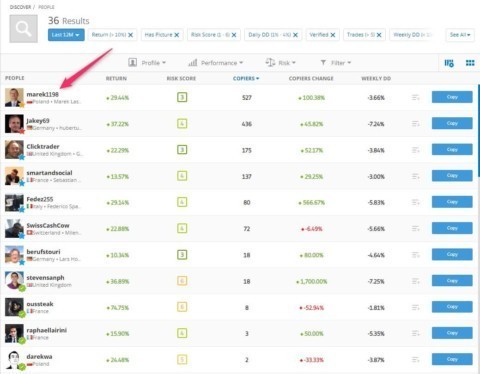Click stevensanph risk score 6 badge

(x=182, y=281)
